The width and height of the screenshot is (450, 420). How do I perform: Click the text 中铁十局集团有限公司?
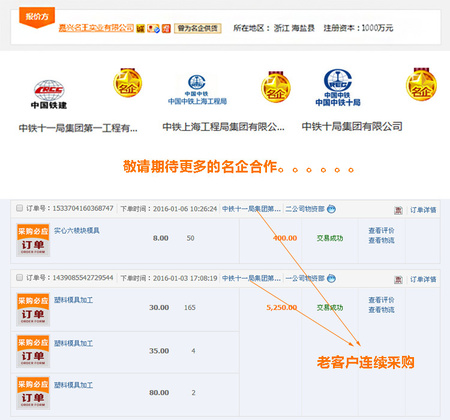(x=352, y=127)
